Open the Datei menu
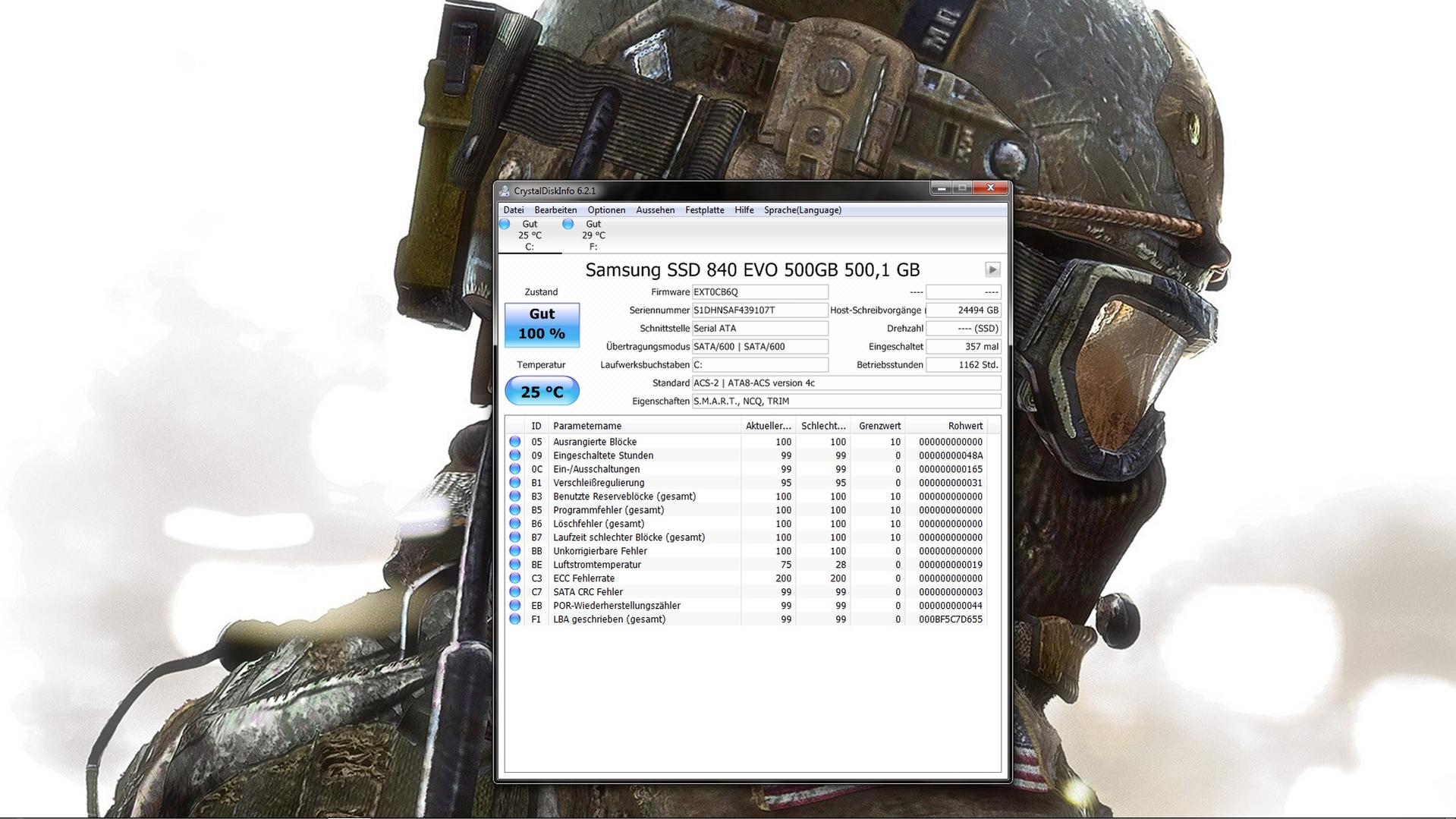Viewport: 1456px width, 819px height. (514, 210)
